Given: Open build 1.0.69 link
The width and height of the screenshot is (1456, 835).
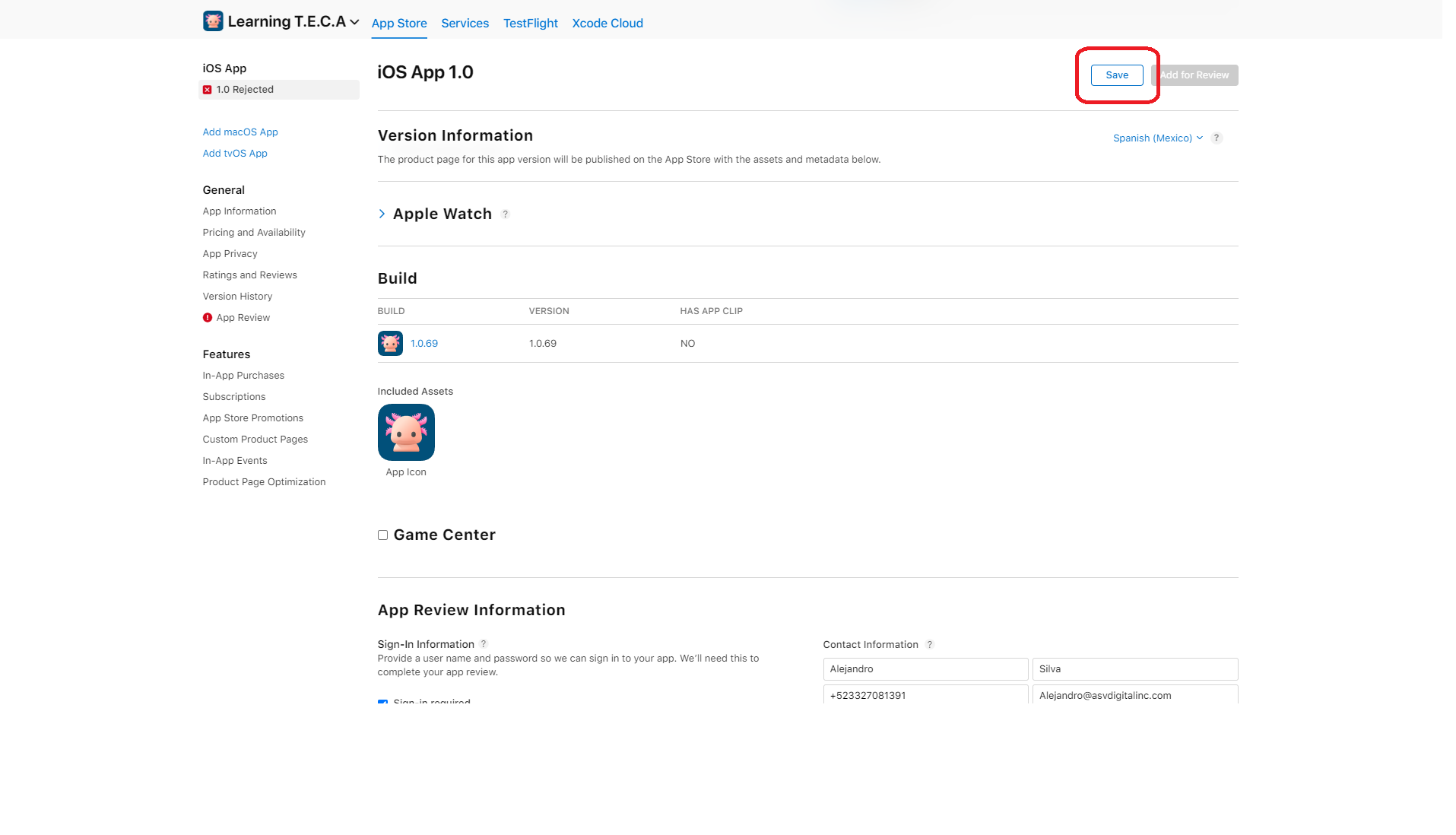Looking at the screenshot, I should (x=423, y=344).
